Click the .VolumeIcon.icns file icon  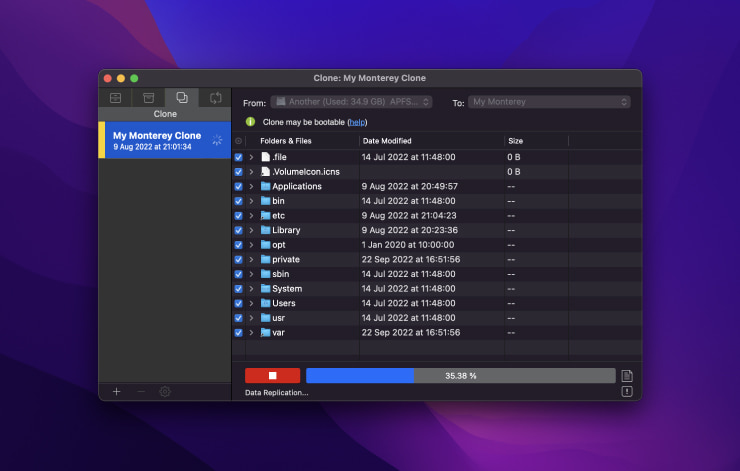point(265,171)
